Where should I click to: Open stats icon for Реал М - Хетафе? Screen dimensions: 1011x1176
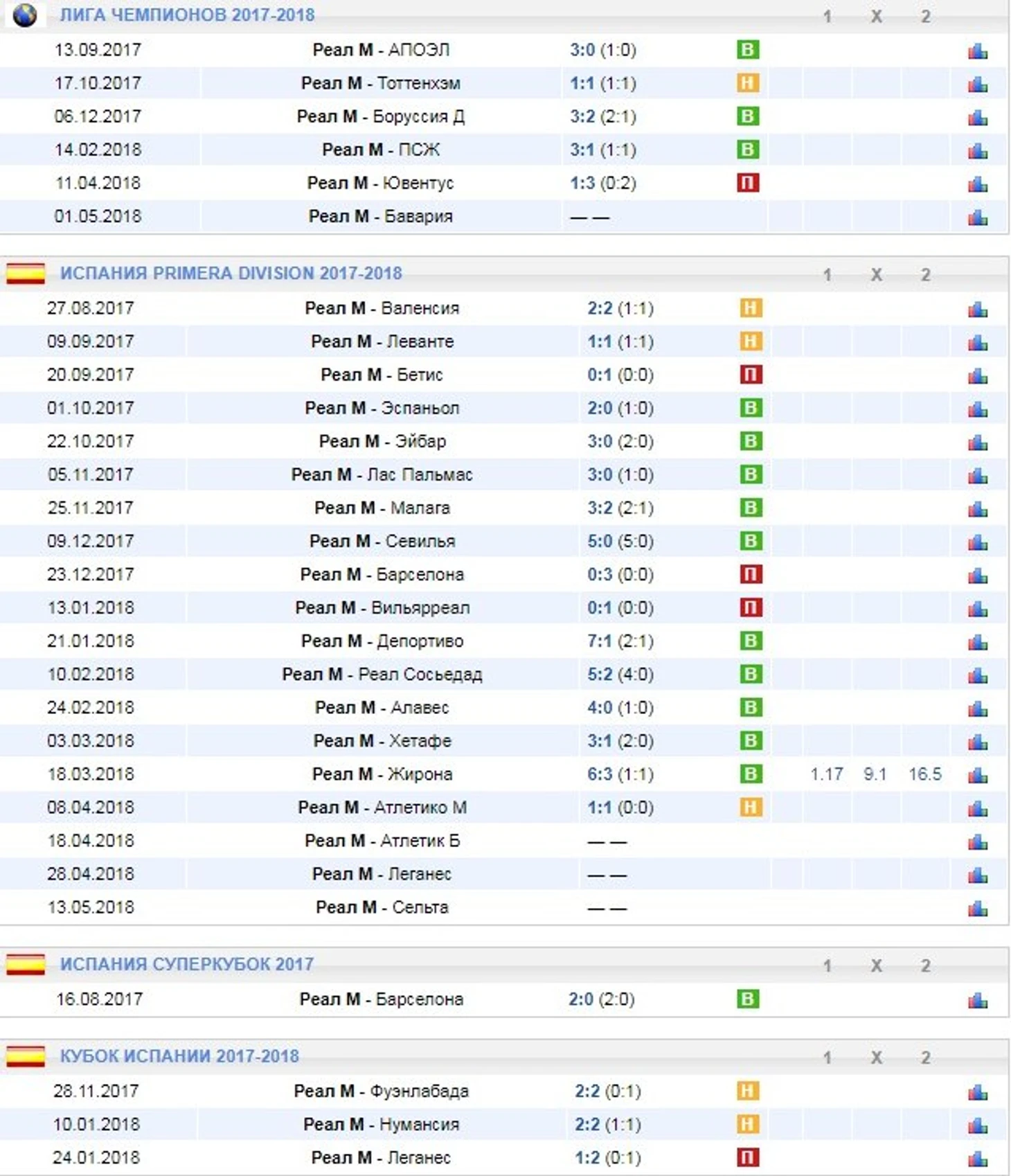pos(978,741)
